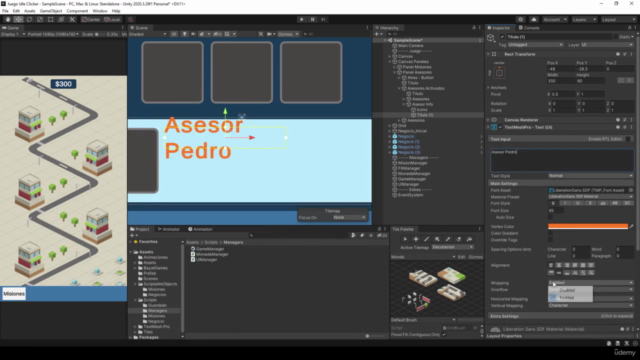Open the Collab cloud icon
Viewport: 640px width, 360px height.
[x=533, y=19]
